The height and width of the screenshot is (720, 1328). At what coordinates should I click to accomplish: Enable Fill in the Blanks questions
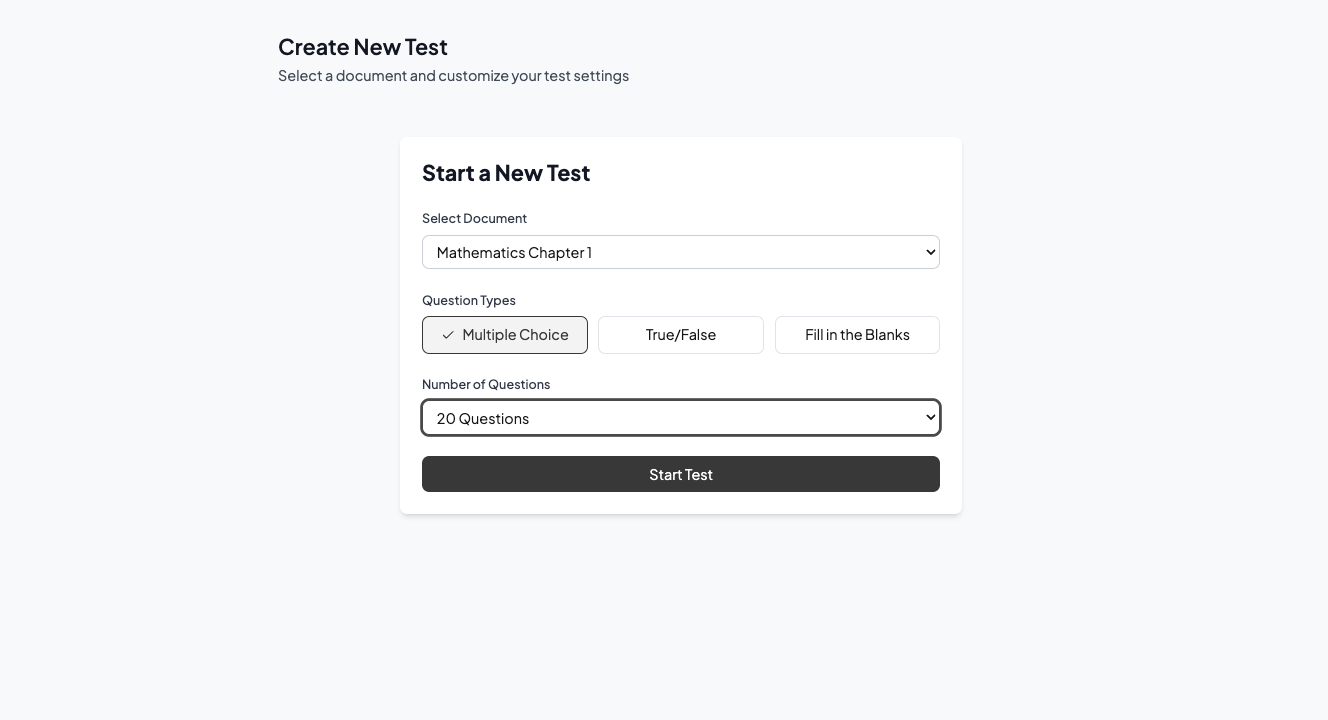(857, 335)
